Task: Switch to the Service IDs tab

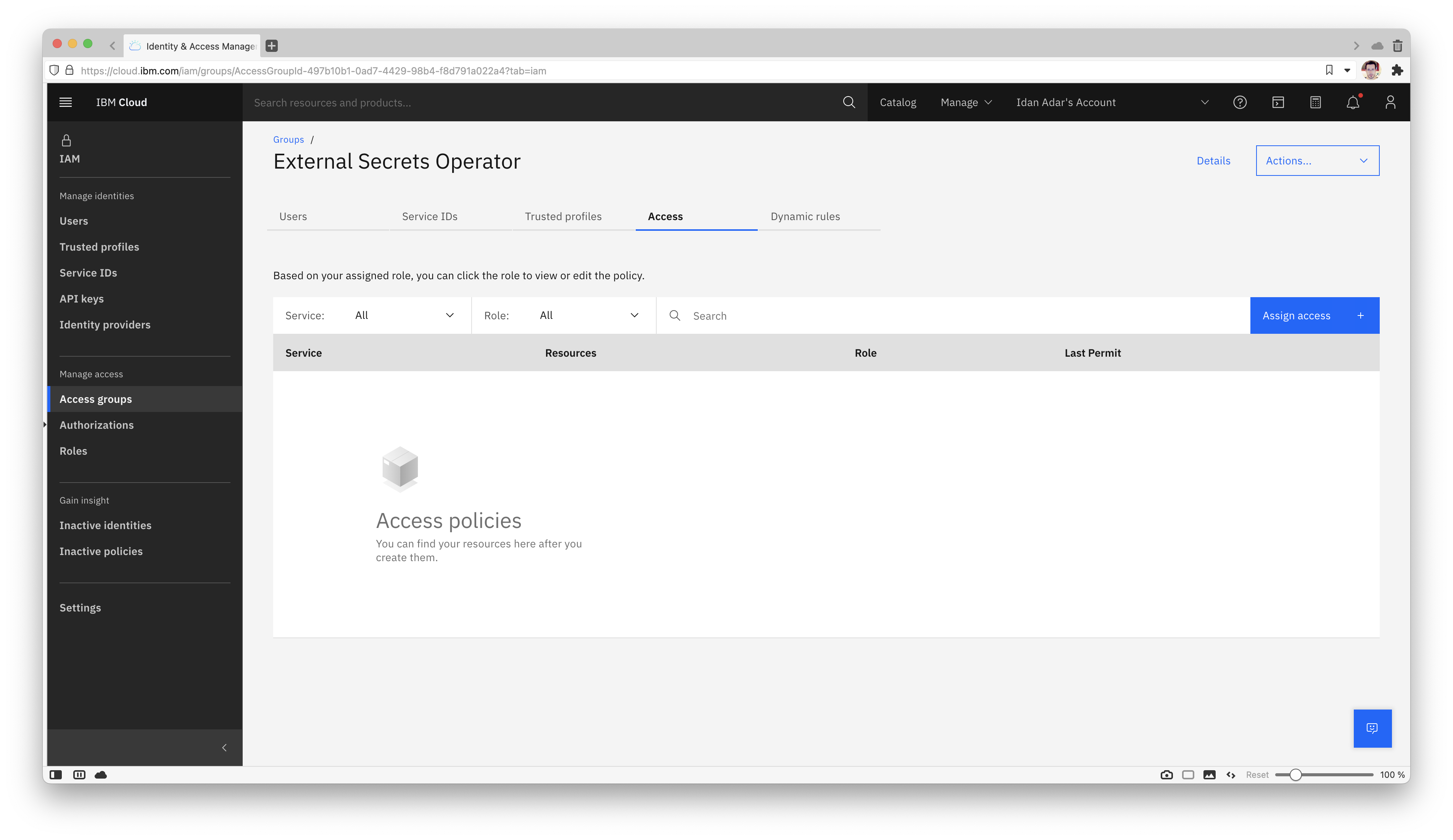Action: pos(430,217)
